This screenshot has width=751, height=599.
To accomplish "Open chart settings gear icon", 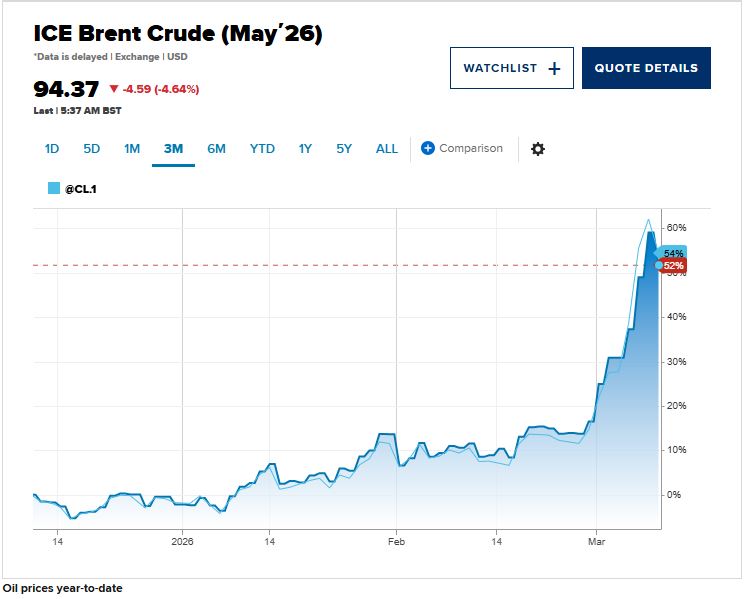I will click(x=538, y=149).
